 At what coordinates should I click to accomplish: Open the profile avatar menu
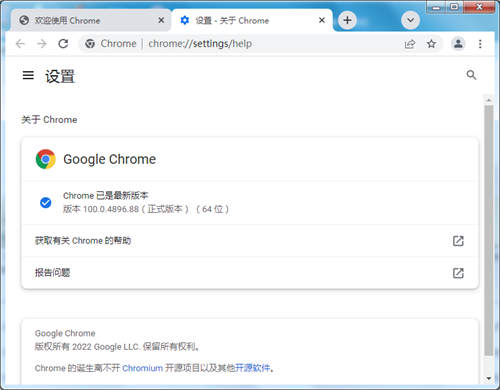pos(458,44)
